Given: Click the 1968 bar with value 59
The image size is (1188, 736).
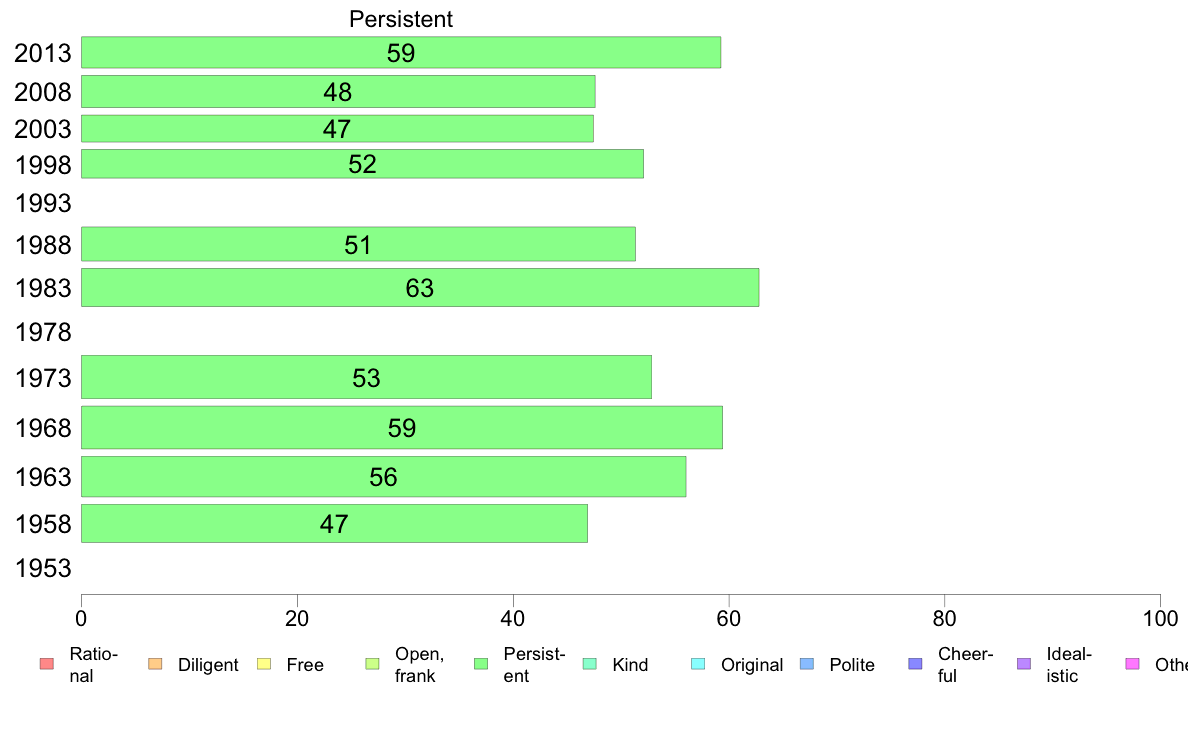Looking at the screenshot, I should tap(402, 428).
